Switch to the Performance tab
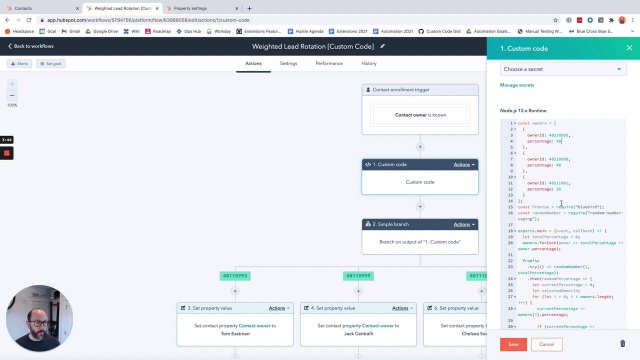This screenshot has width=640, height=360. coord(329,64)
